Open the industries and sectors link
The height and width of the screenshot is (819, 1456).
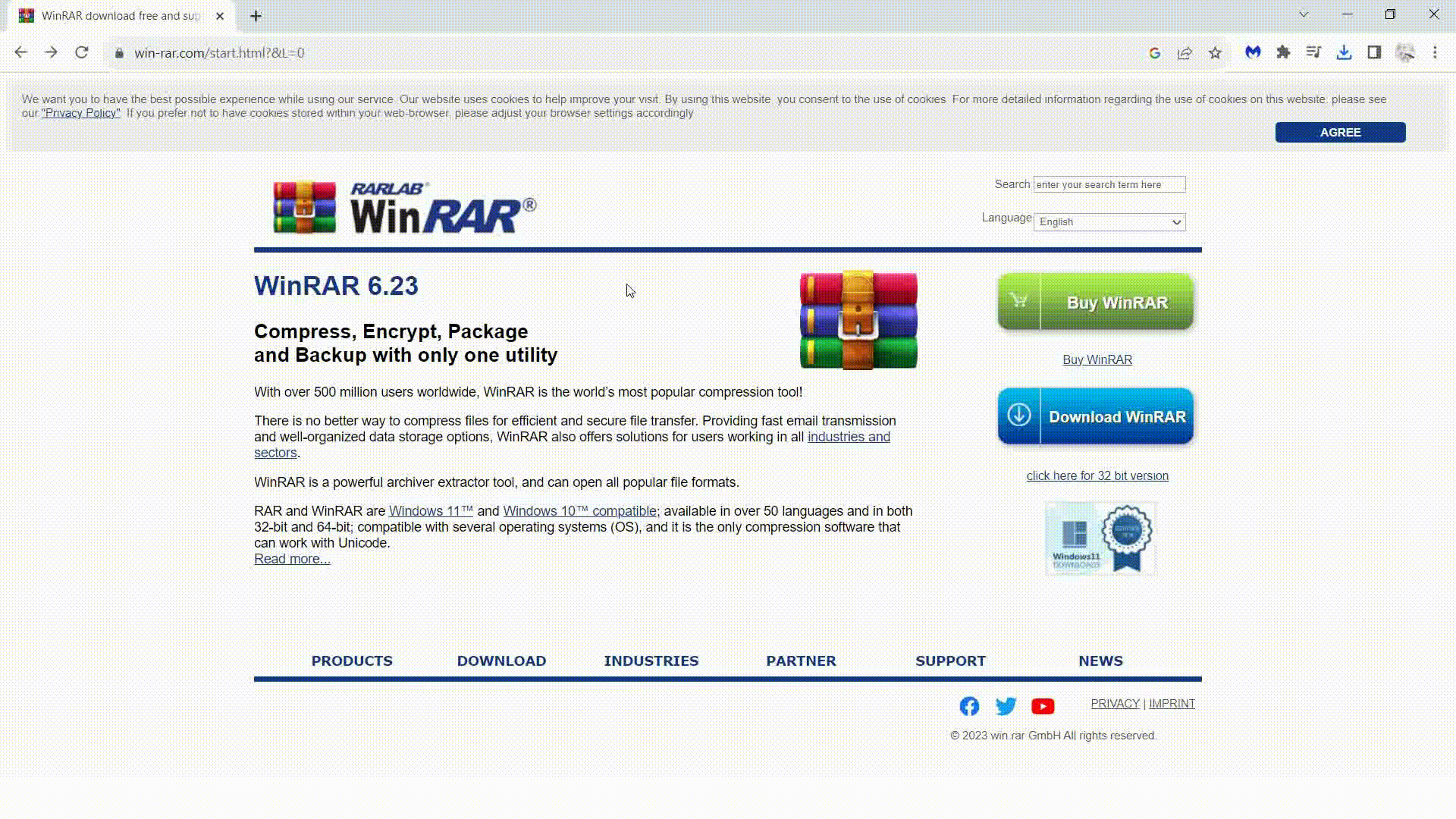coord(849,437)
